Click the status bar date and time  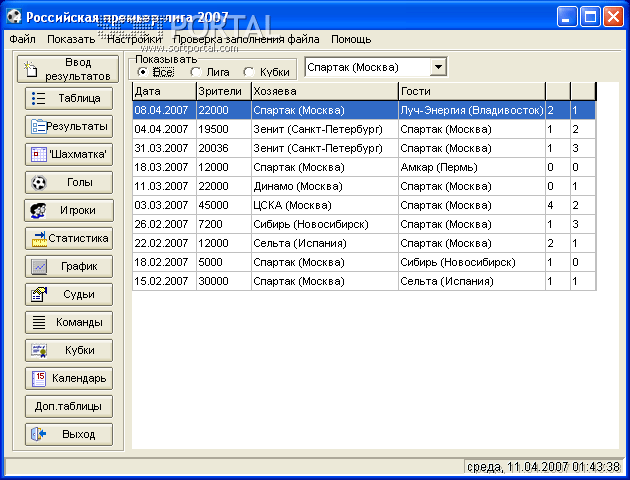point(543,467)
